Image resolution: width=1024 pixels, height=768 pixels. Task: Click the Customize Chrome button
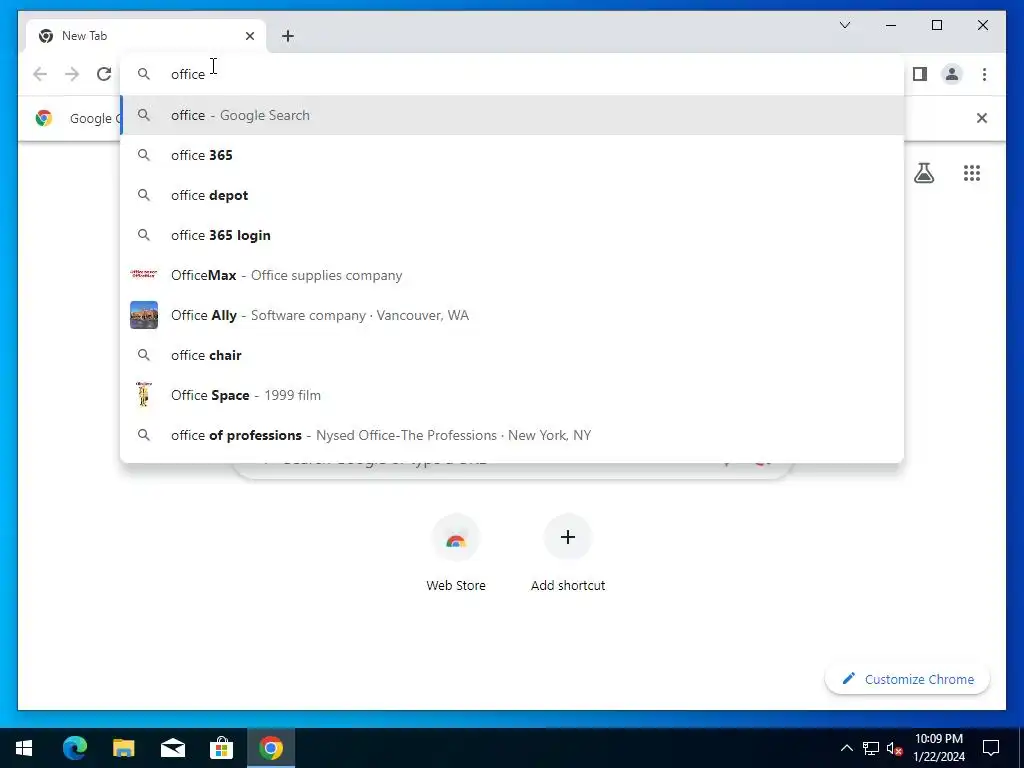click(908, 679)
